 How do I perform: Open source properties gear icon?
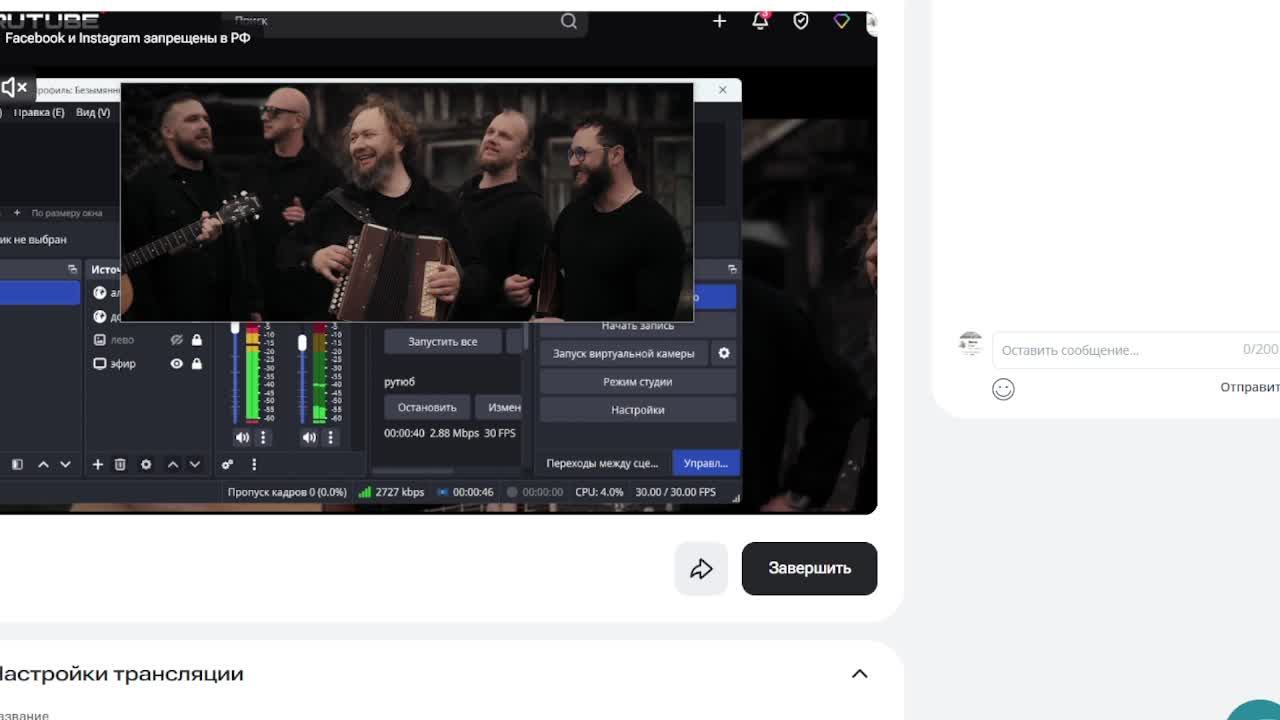pyautogui.click(x=146, y=464)
